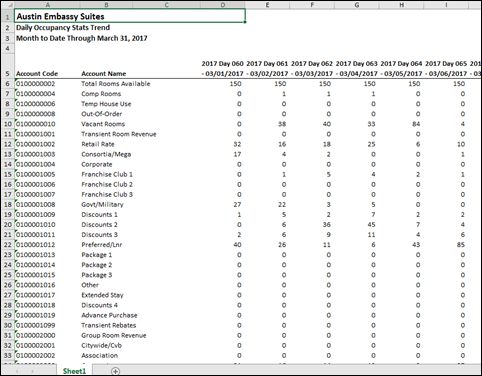Select the Consortia/Mega cell
This screenshot has width=482, height=376.
coord(106,154)
